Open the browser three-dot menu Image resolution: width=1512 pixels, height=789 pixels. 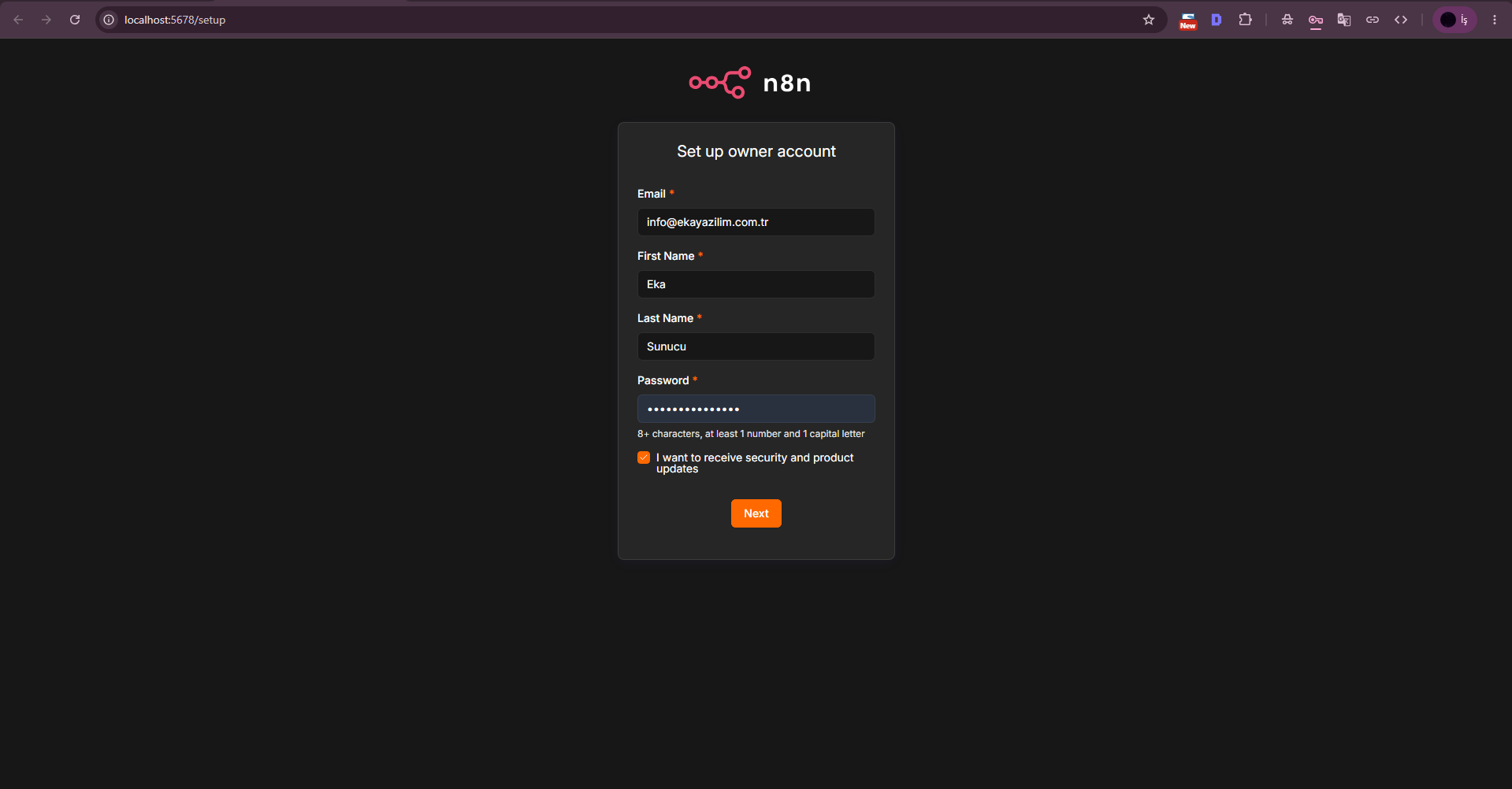(x=1495, y=20)
